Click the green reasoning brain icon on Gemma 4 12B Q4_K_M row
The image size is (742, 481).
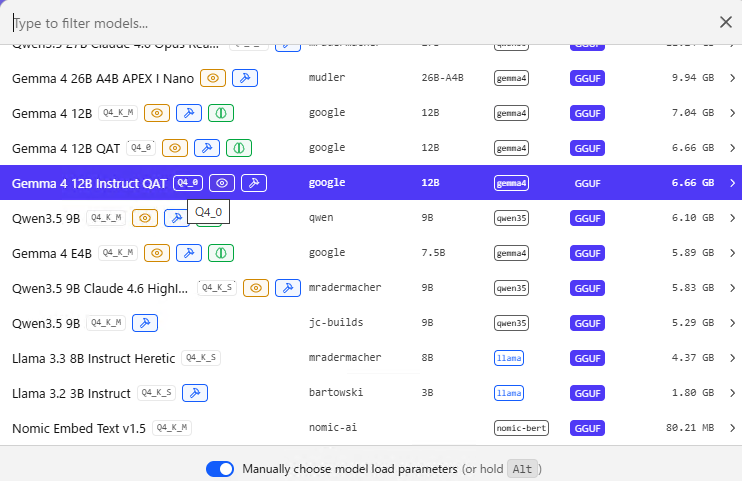click(x=221, y=113)
